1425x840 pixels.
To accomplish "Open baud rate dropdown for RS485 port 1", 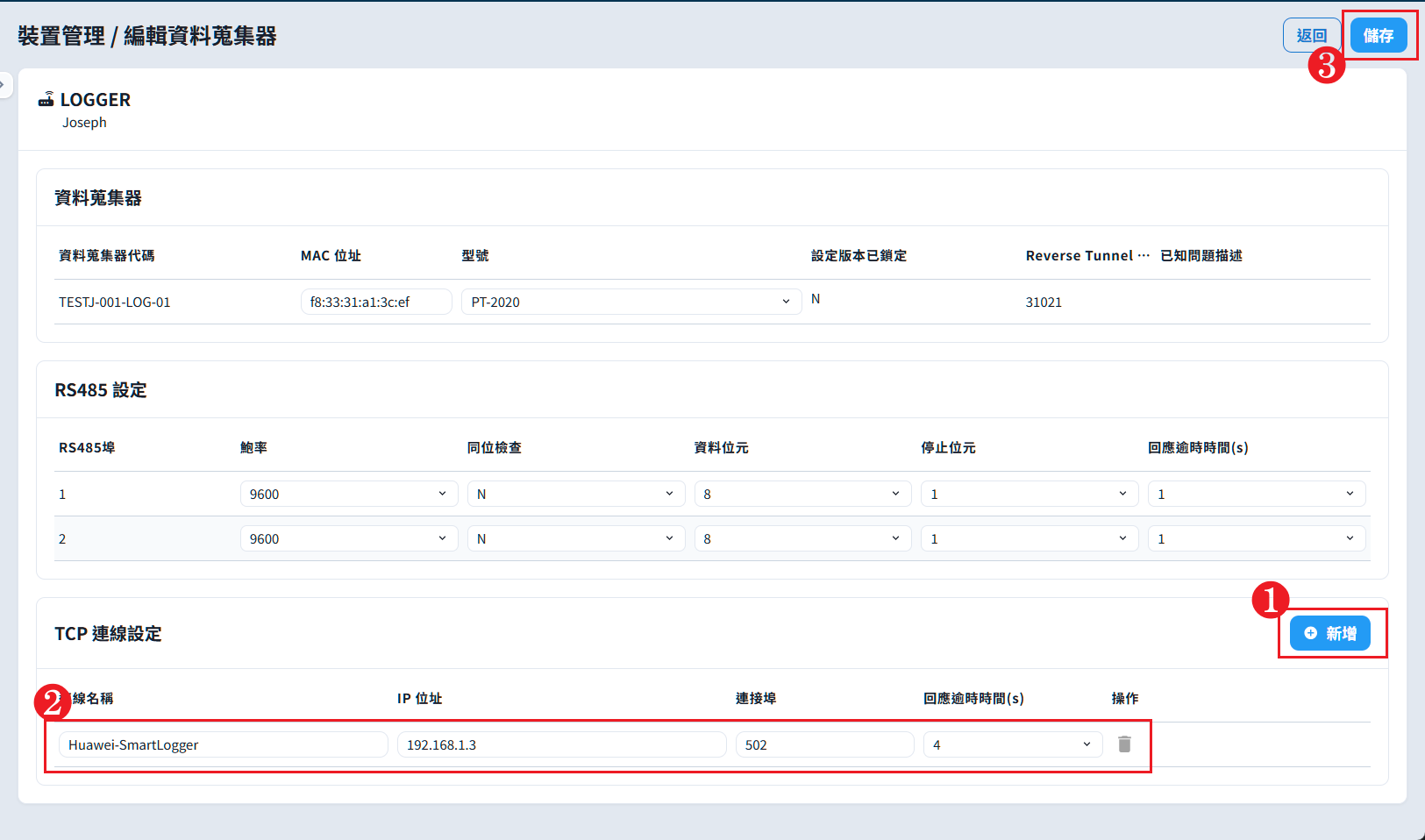I will click(348, 494).
